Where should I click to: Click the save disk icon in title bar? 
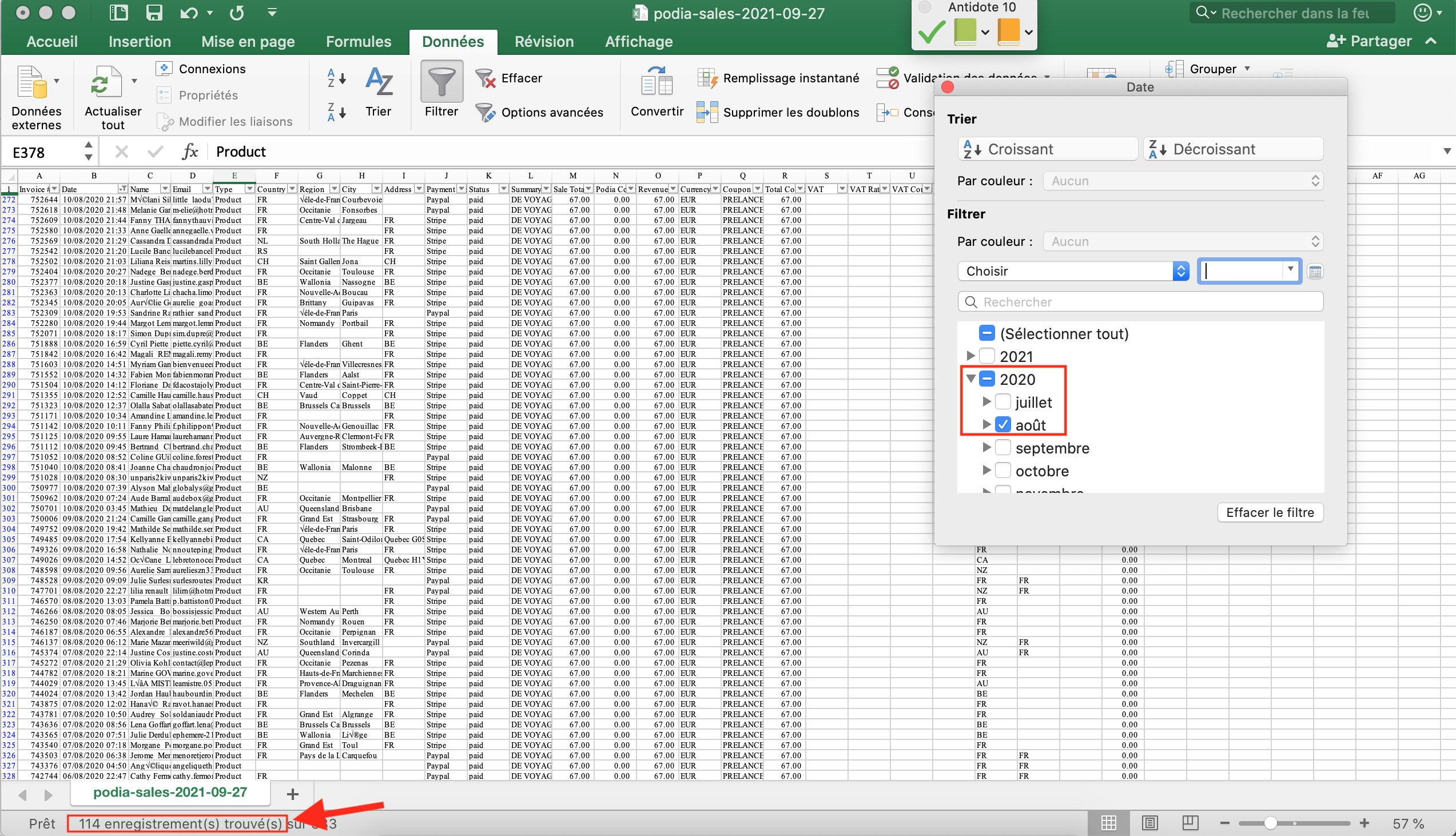point(154,13)
